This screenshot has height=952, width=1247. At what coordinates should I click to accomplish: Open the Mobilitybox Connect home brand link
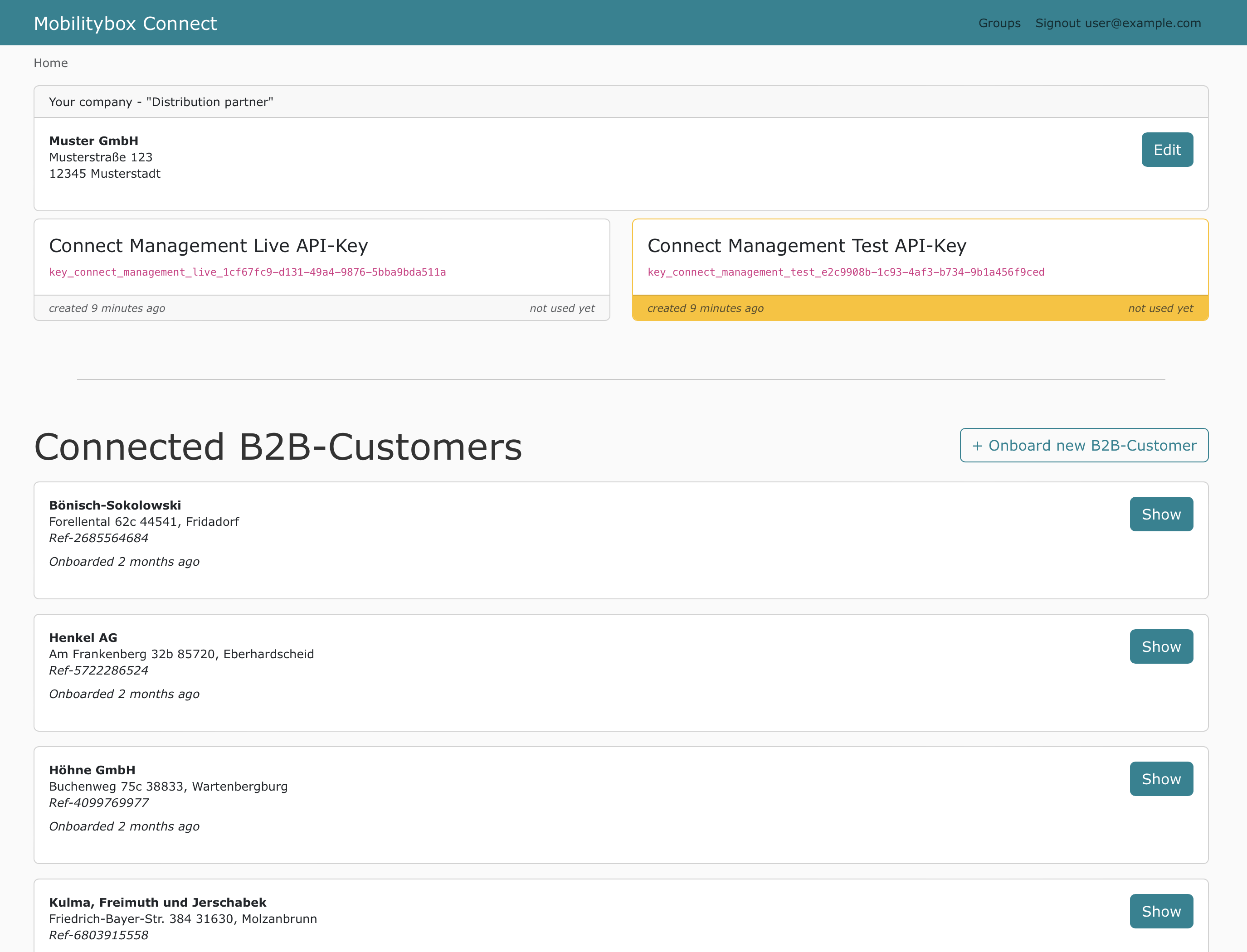[125, 23]
